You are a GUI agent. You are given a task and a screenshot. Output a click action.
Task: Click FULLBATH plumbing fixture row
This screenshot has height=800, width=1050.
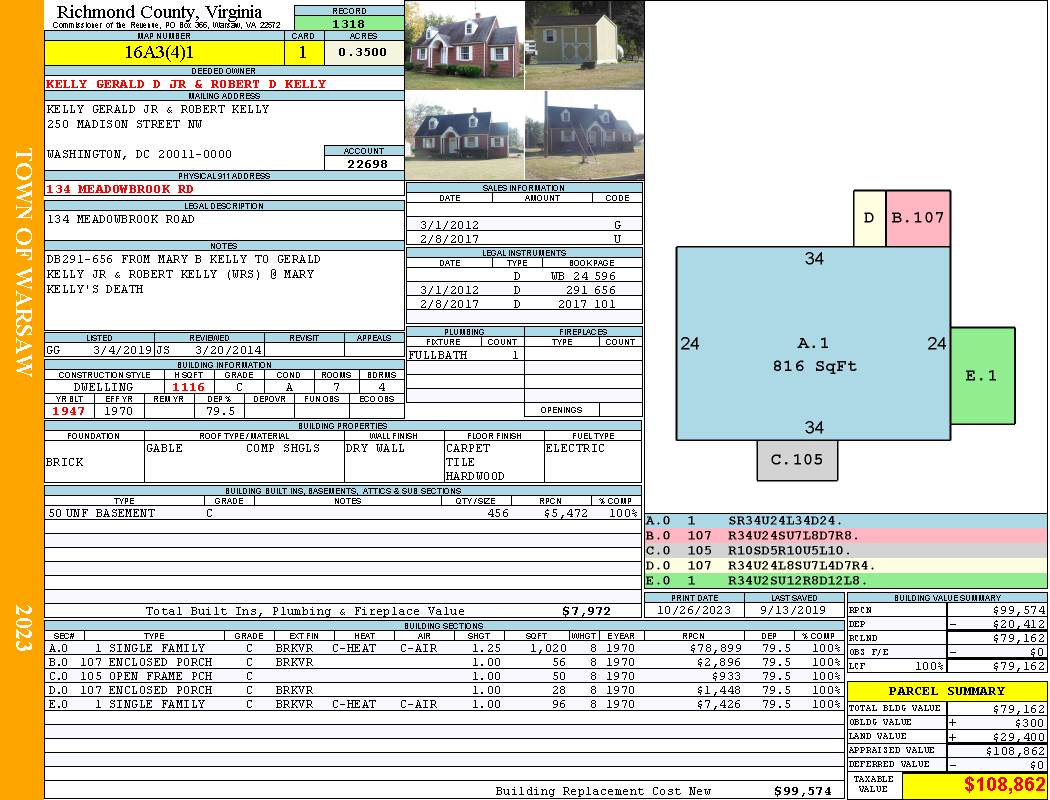click(465, 355)
